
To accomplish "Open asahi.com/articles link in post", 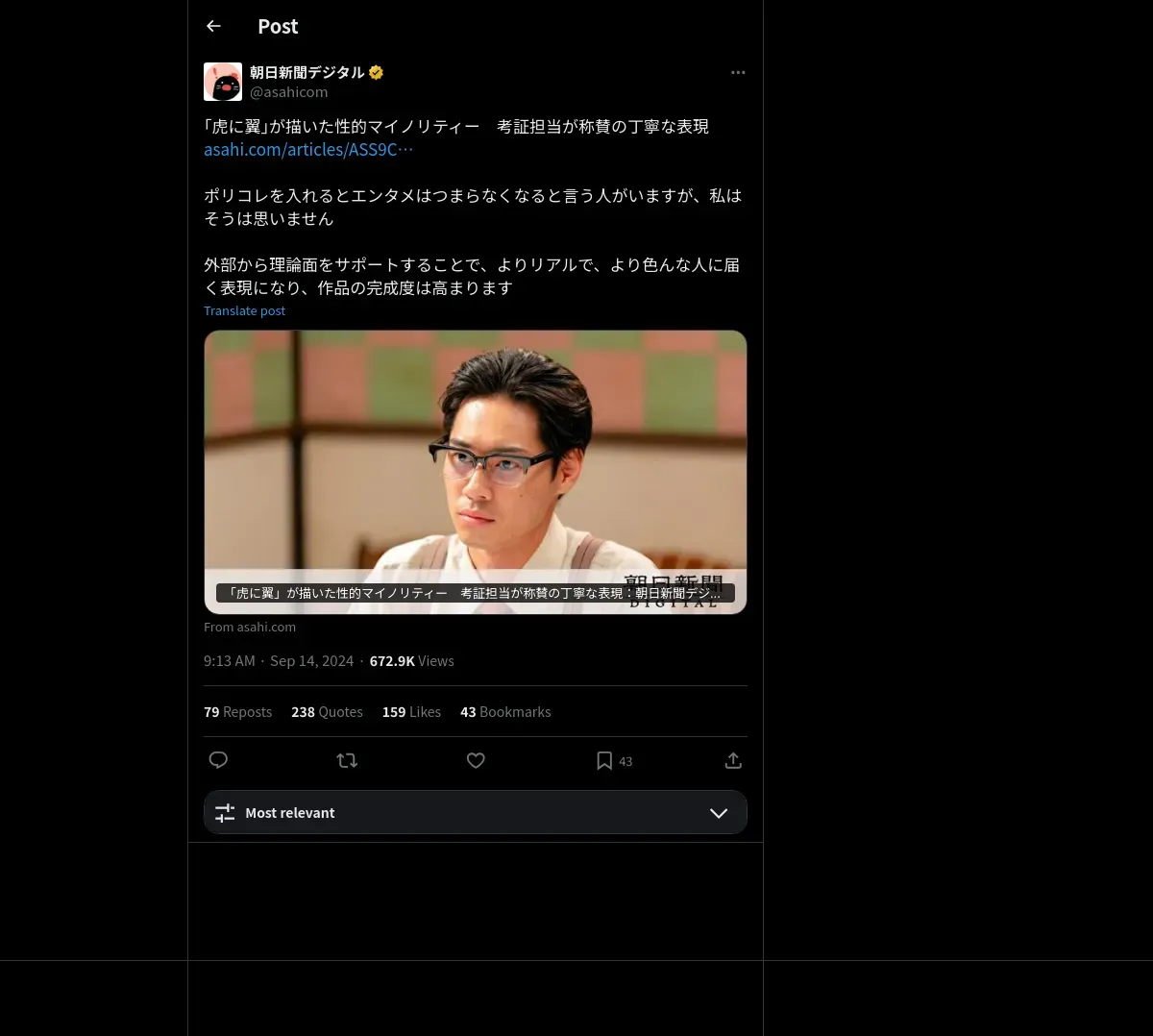I will point(308,150).
